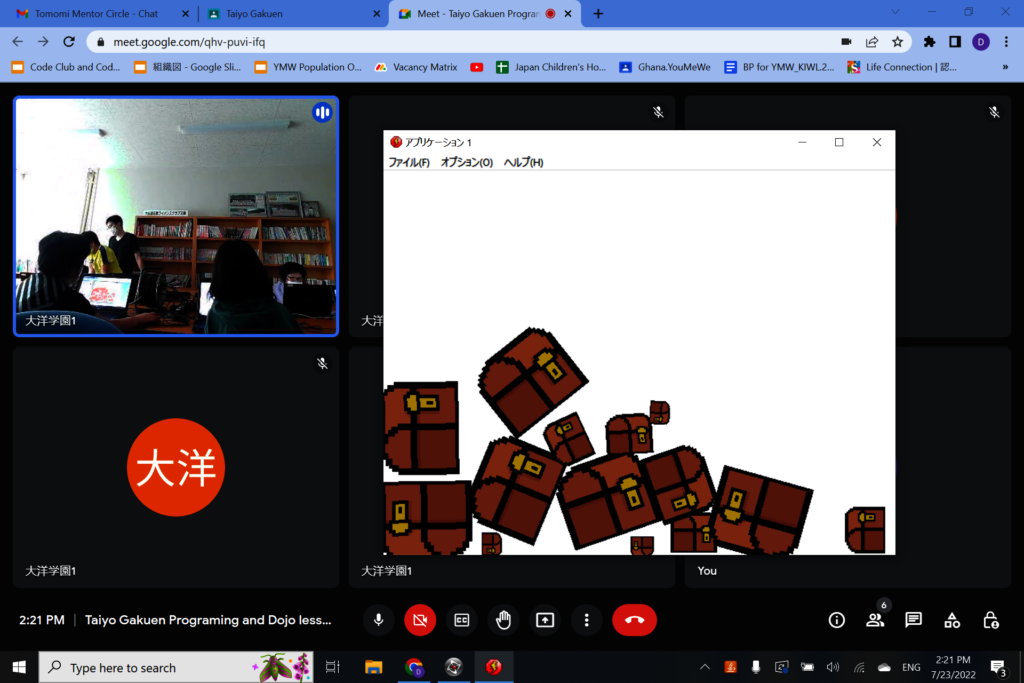Open the volume control in system tray
Image resolution: width=1024 pixels, height=683 pixels.
point(833,667)
